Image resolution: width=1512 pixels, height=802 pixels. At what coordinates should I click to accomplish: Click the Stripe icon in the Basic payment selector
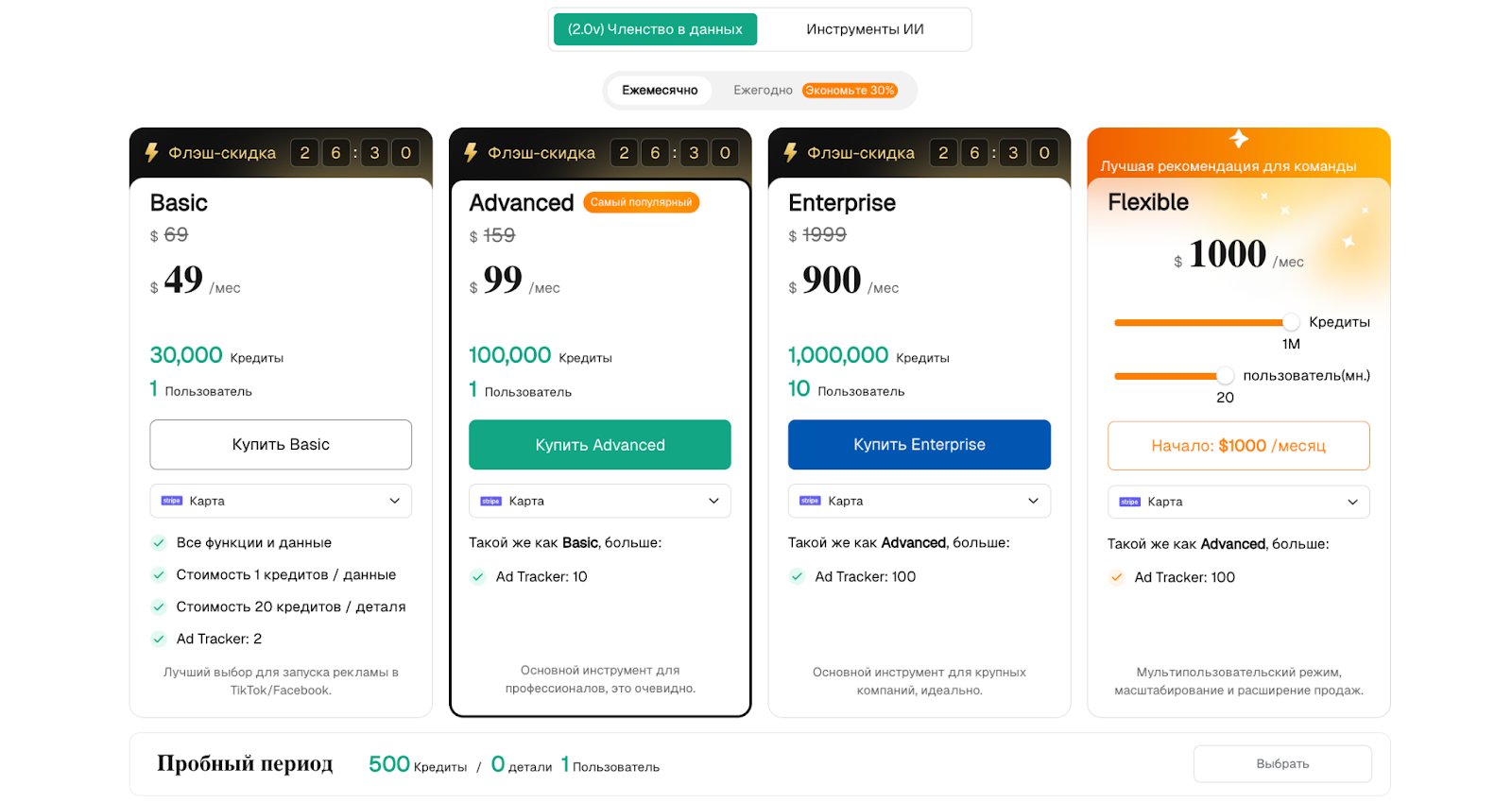pos(172,501)
